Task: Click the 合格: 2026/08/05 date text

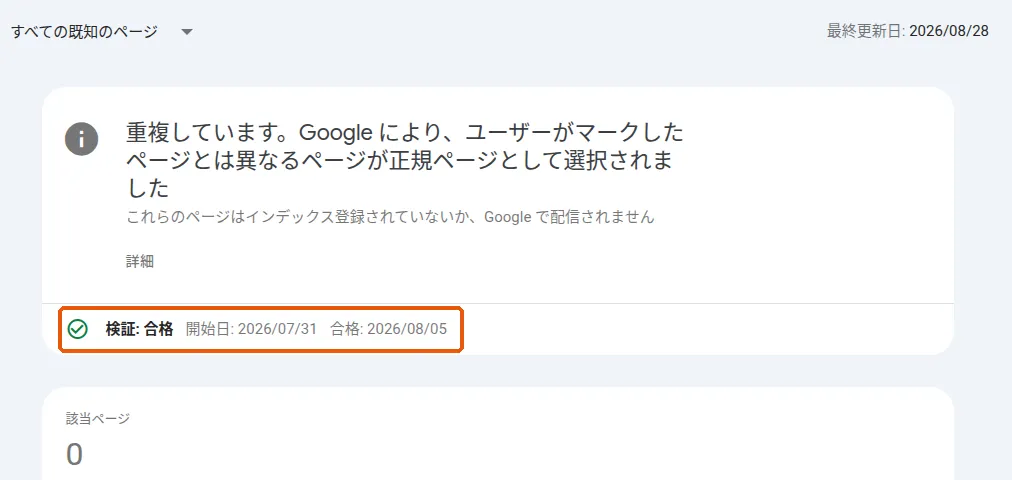Action: pos(389,329)
